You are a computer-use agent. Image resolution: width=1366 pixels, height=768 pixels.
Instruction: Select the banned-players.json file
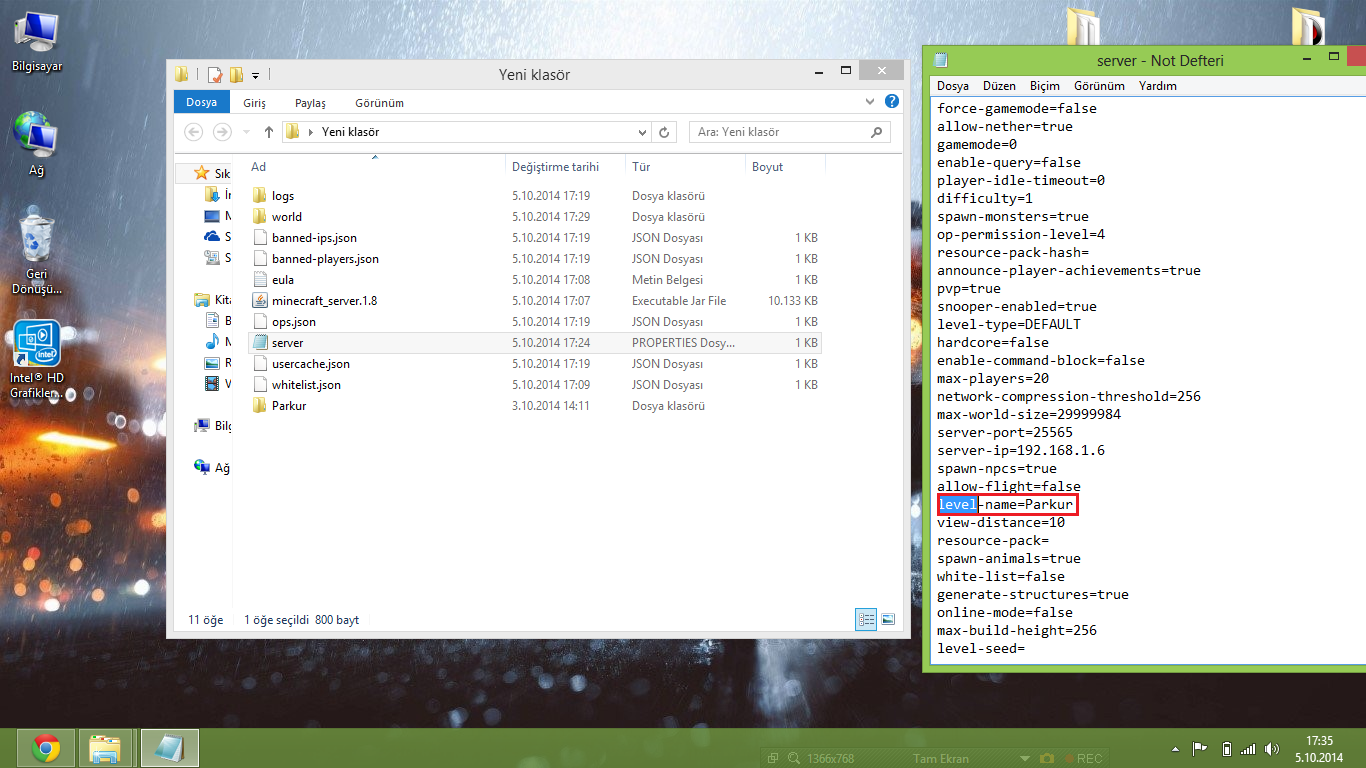click(x=534, y=259)
